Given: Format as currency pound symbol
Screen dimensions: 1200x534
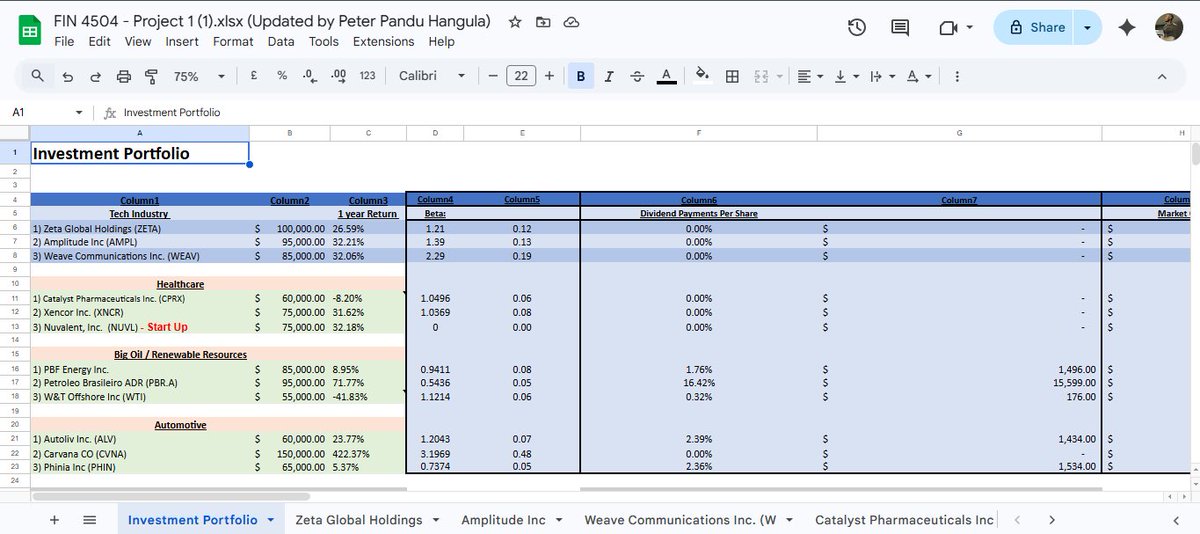Looking at the screenshot, I should 255,76.
